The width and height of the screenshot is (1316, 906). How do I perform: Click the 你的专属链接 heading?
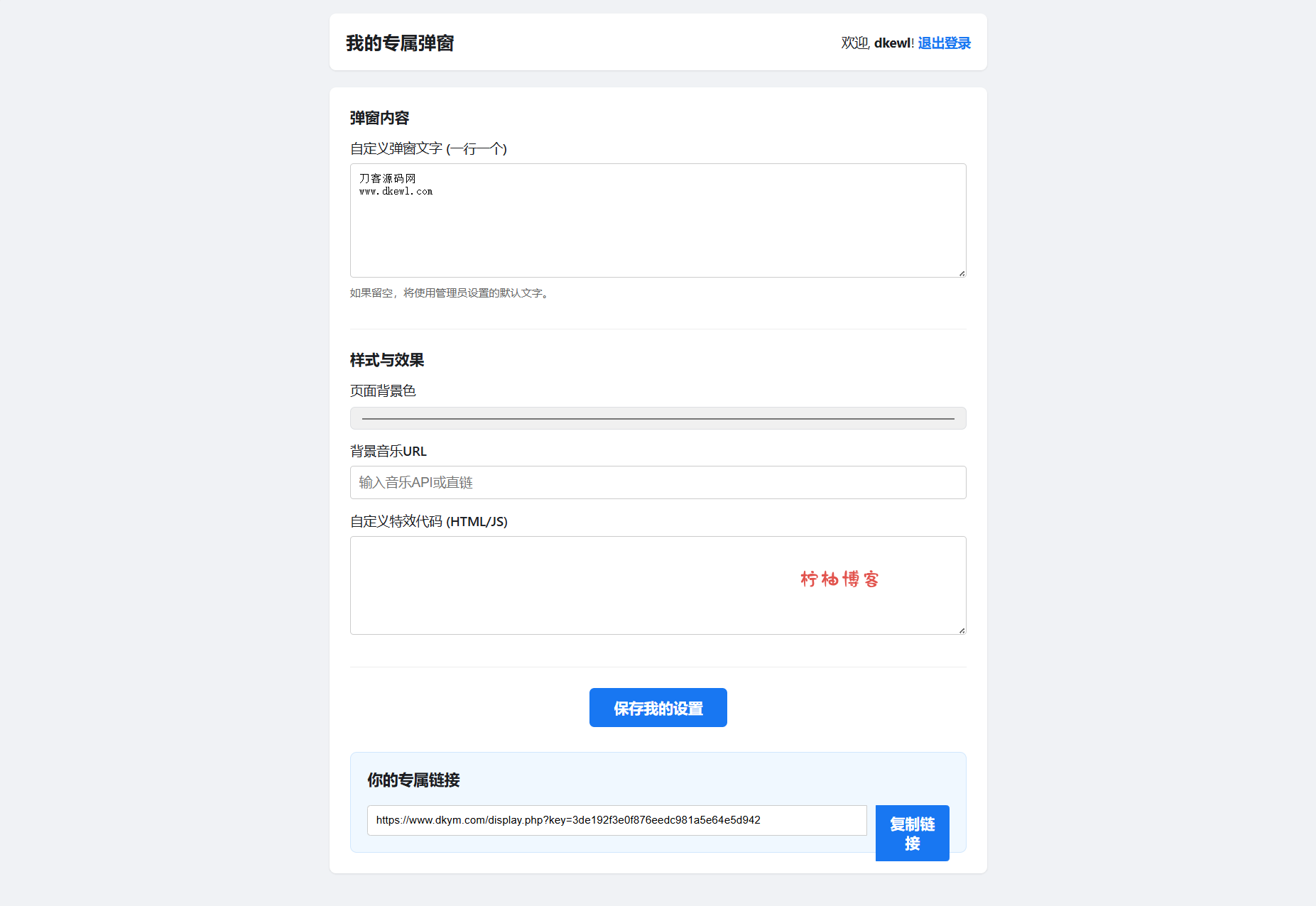tap(413, 780)
